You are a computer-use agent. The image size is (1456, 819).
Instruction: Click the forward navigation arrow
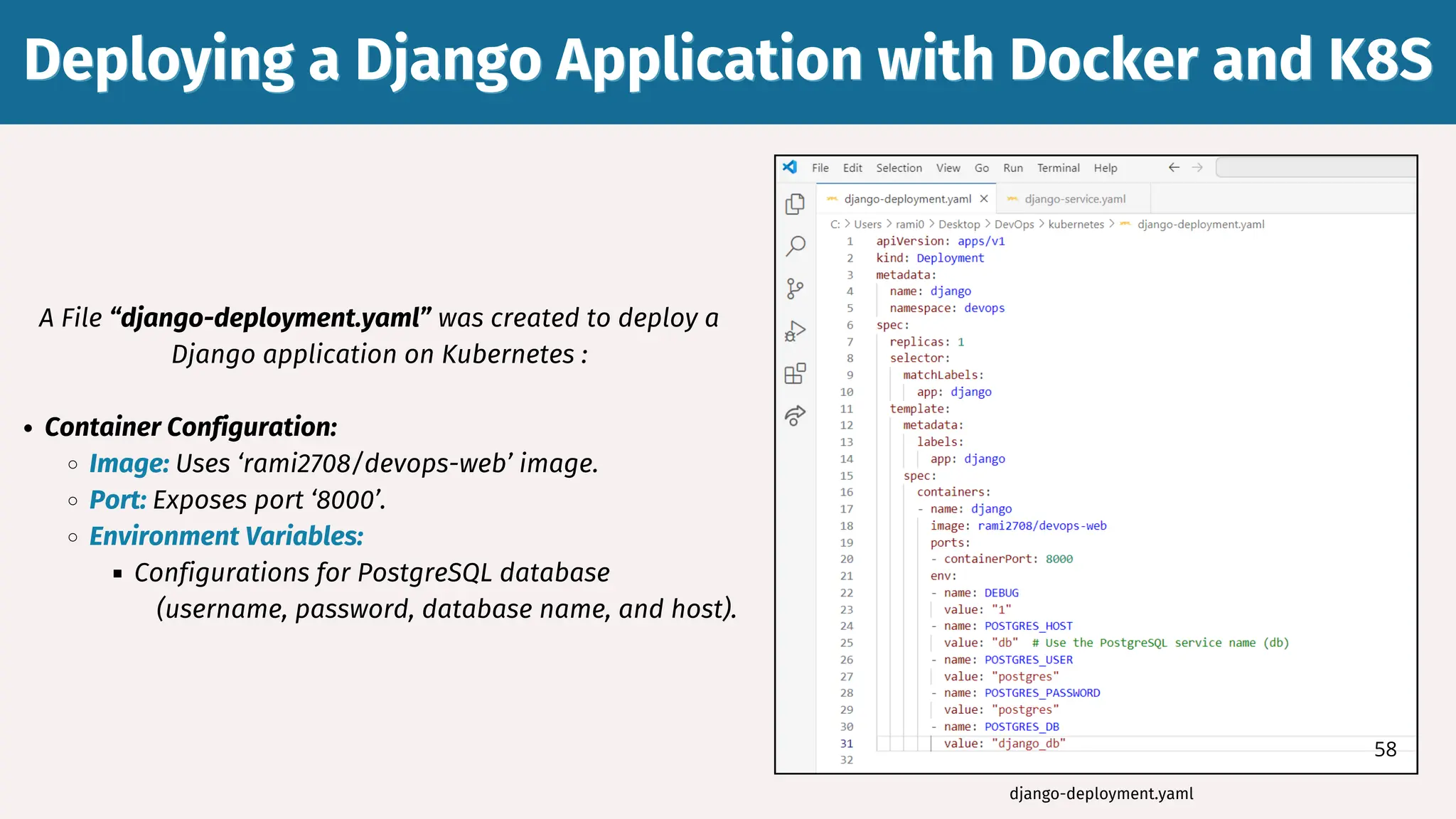tap(1197, 168)
